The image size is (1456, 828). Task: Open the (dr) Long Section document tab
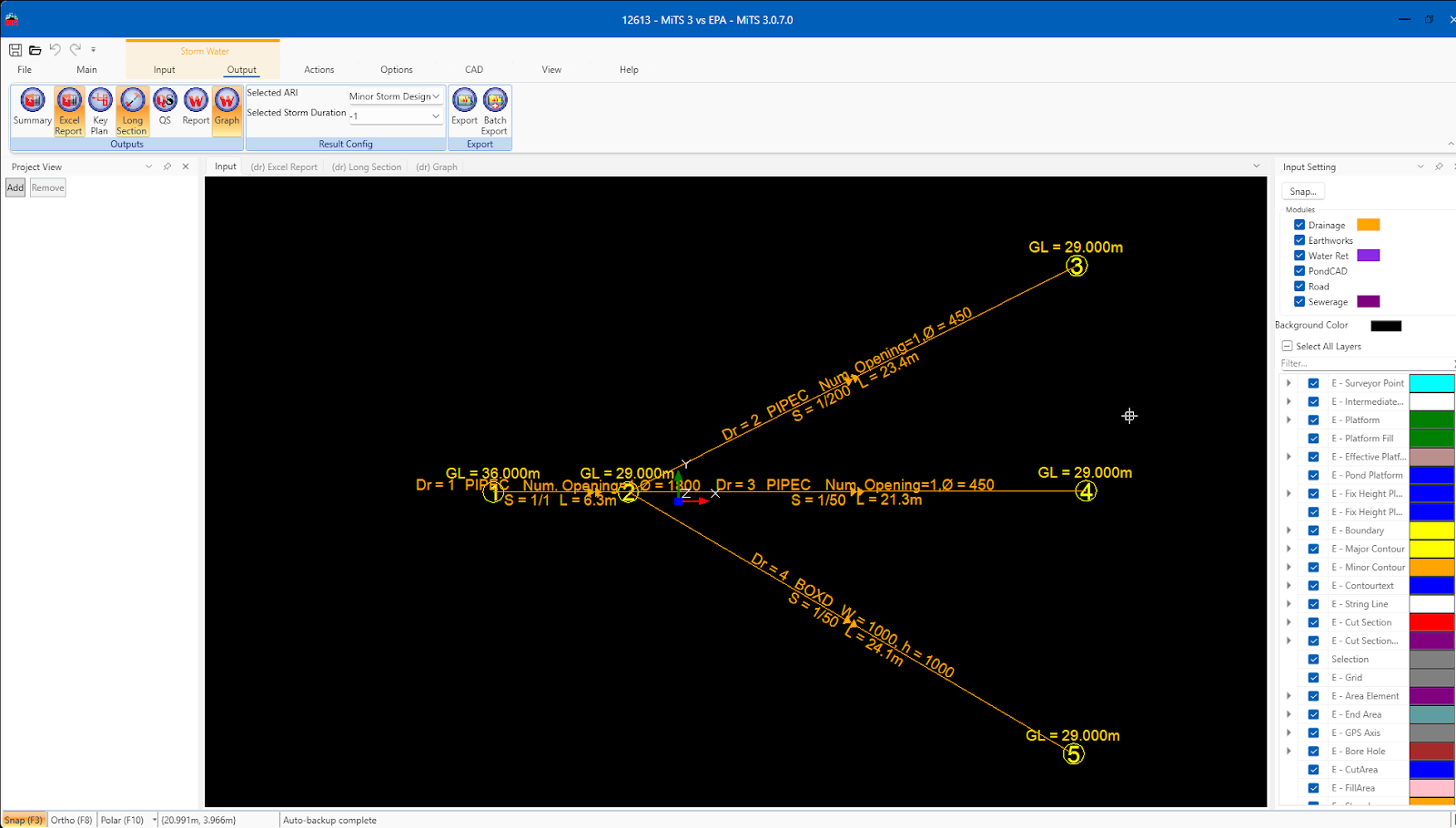[367, 167]
